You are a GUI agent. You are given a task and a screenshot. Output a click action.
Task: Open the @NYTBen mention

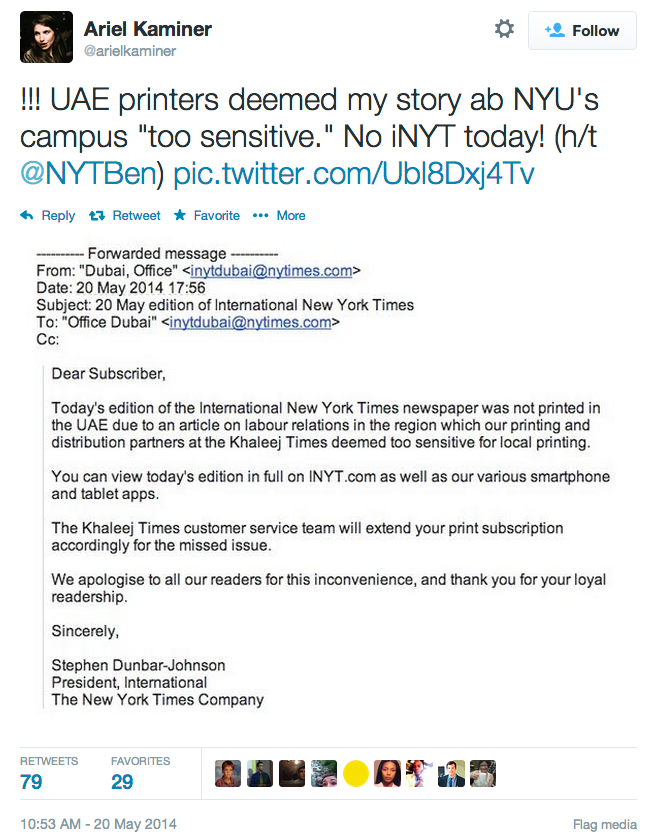[x=91, y=174]
